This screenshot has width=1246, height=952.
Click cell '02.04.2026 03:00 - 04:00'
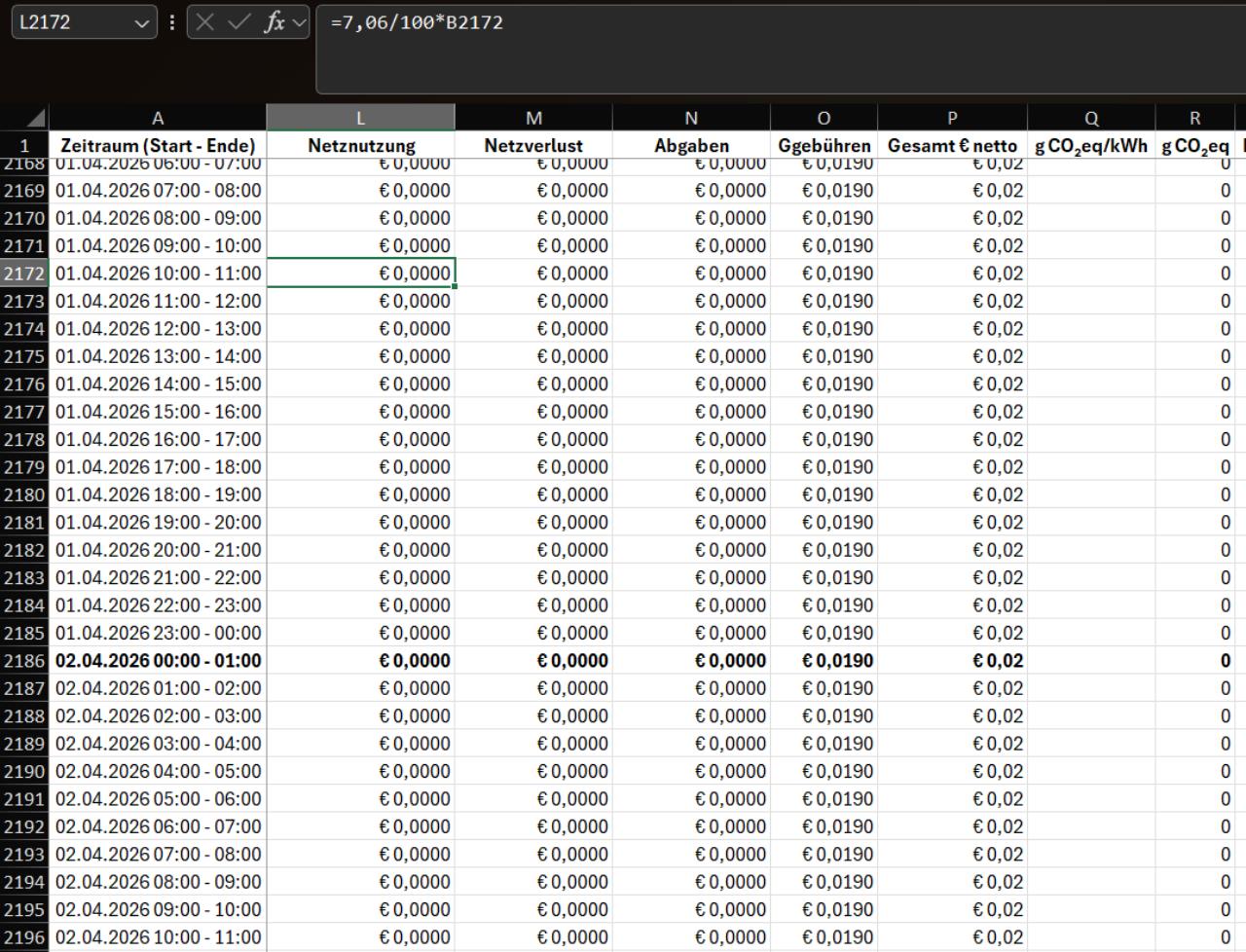pos(158,744)
